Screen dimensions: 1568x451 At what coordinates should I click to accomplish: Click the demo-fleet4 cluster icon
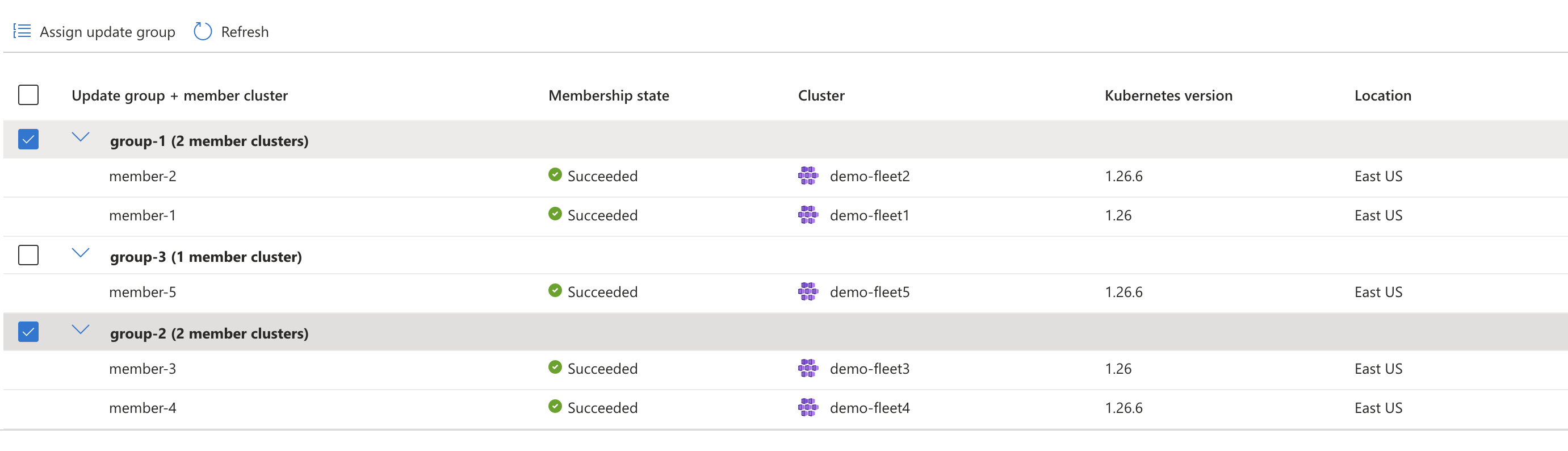pyautogui.click(x=808, y=407)
